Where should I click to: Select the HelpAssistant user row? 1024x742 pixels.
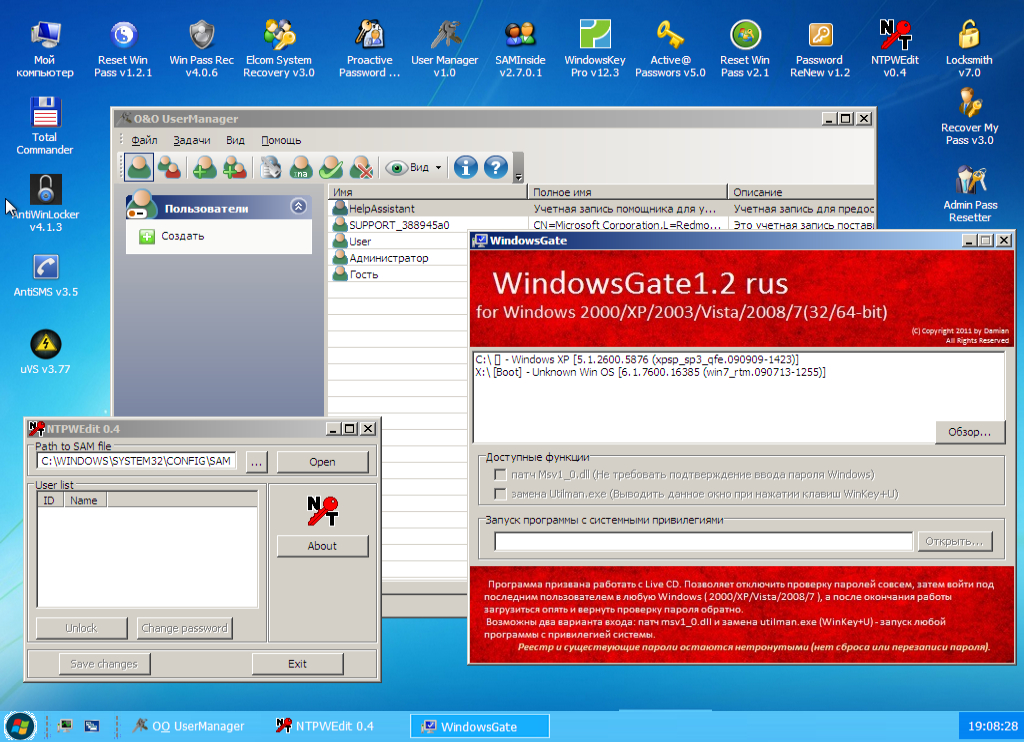[601, 208]
